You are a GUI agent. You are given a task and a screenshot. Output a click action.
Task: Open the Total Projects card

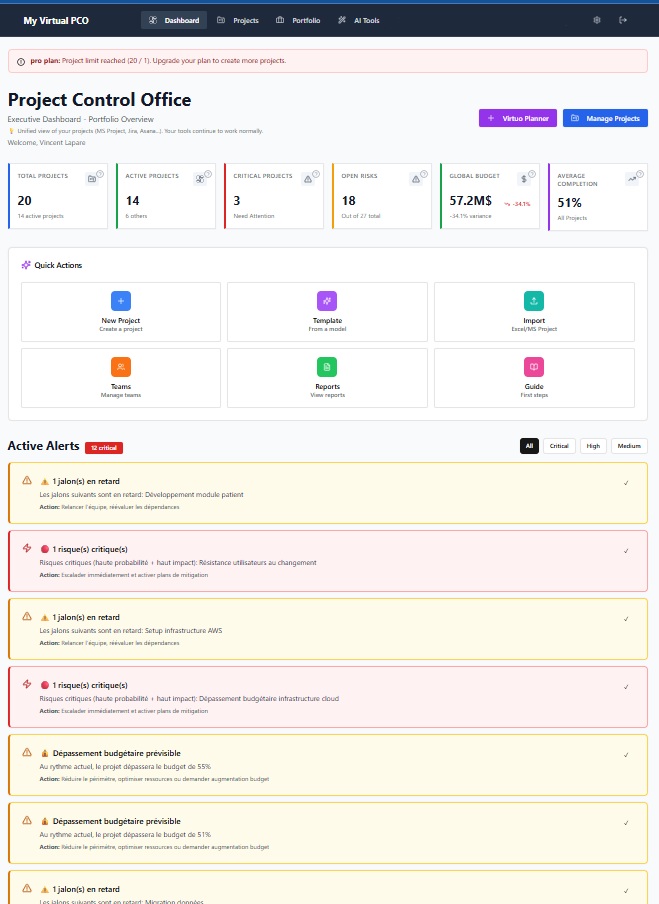58,196
